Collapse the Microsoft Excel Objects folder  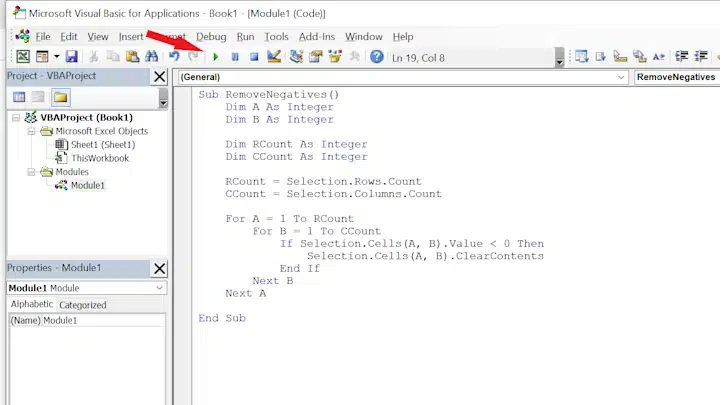pyautogui.click(x=31, y=132)
